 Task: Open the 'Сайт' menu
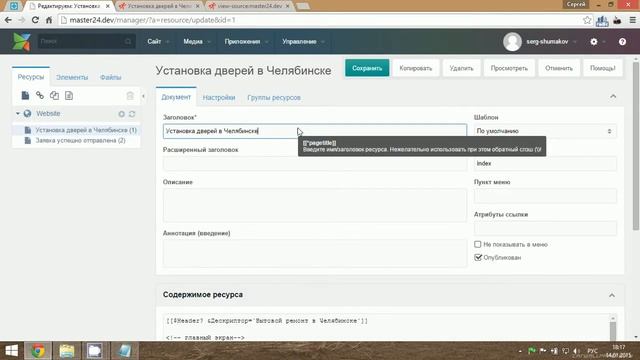point(158,42)
